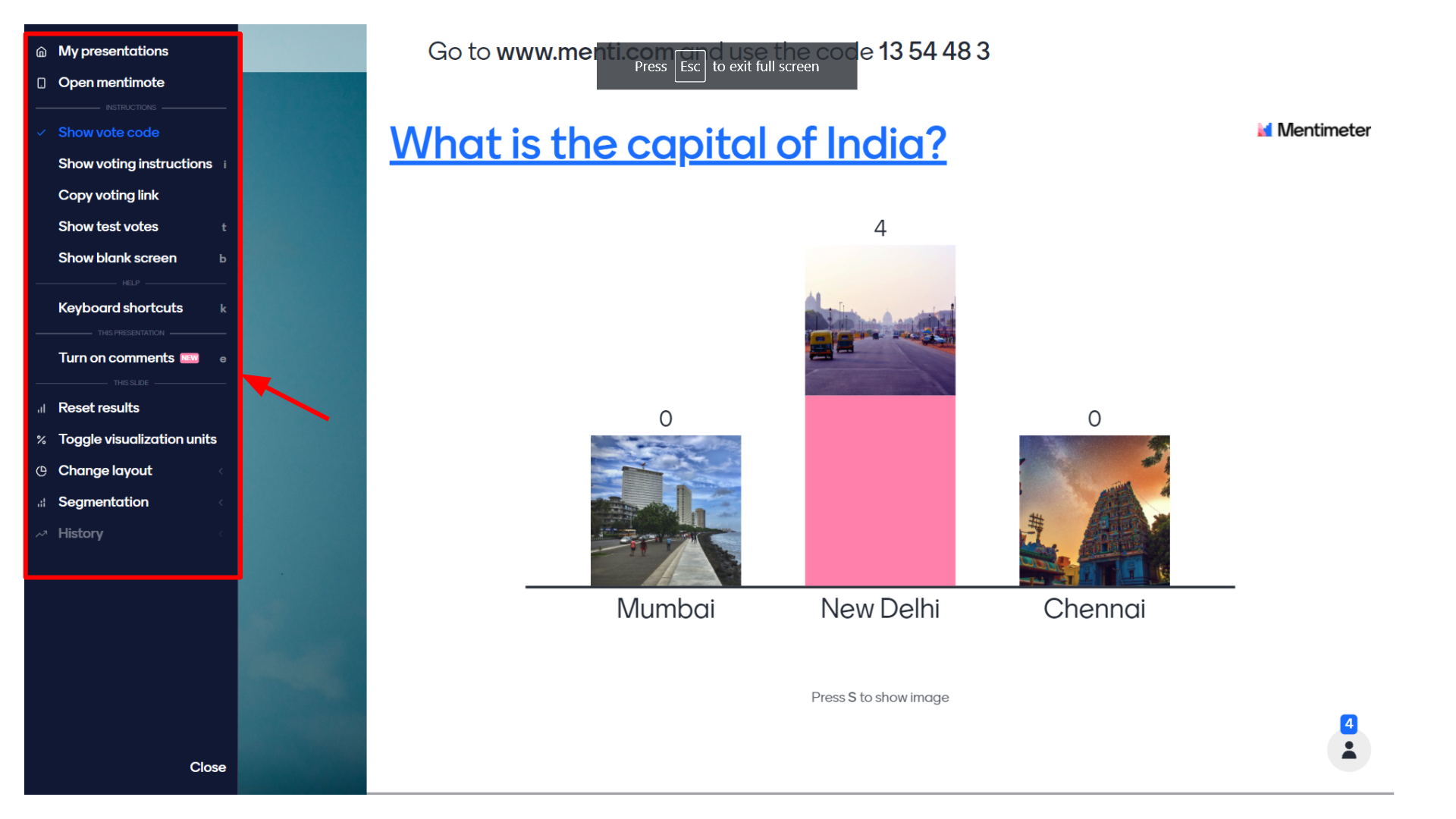Image resolution: width=1456 pixels, height=819 pixels.
Task: Enable Turn on comments
Action: (x=117, y=358)
